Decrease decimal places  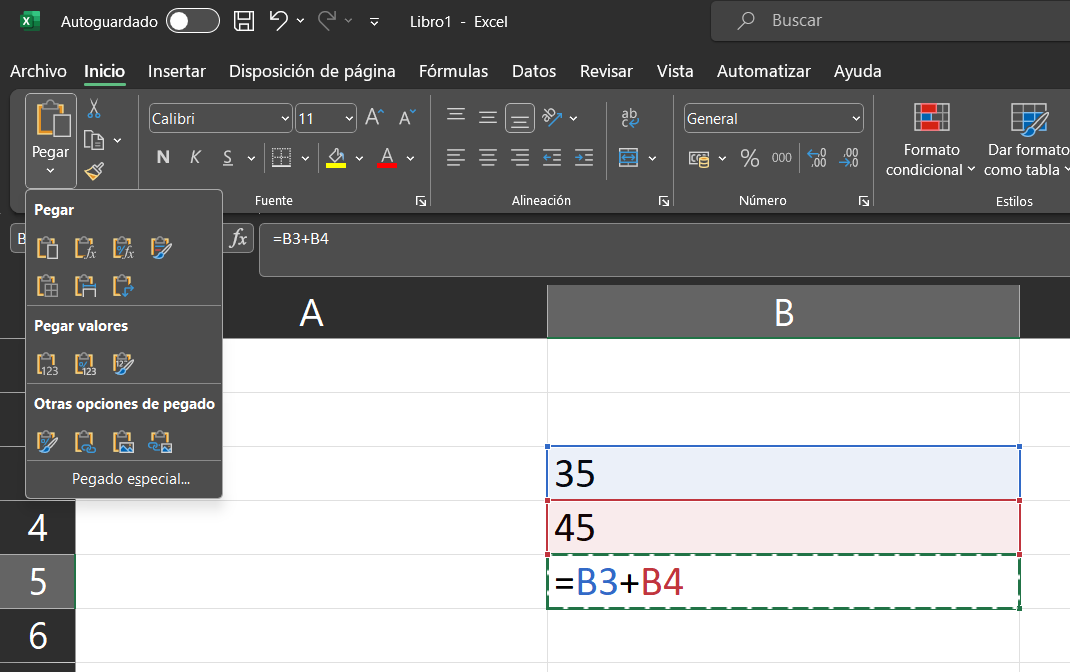tap(849, 158)
